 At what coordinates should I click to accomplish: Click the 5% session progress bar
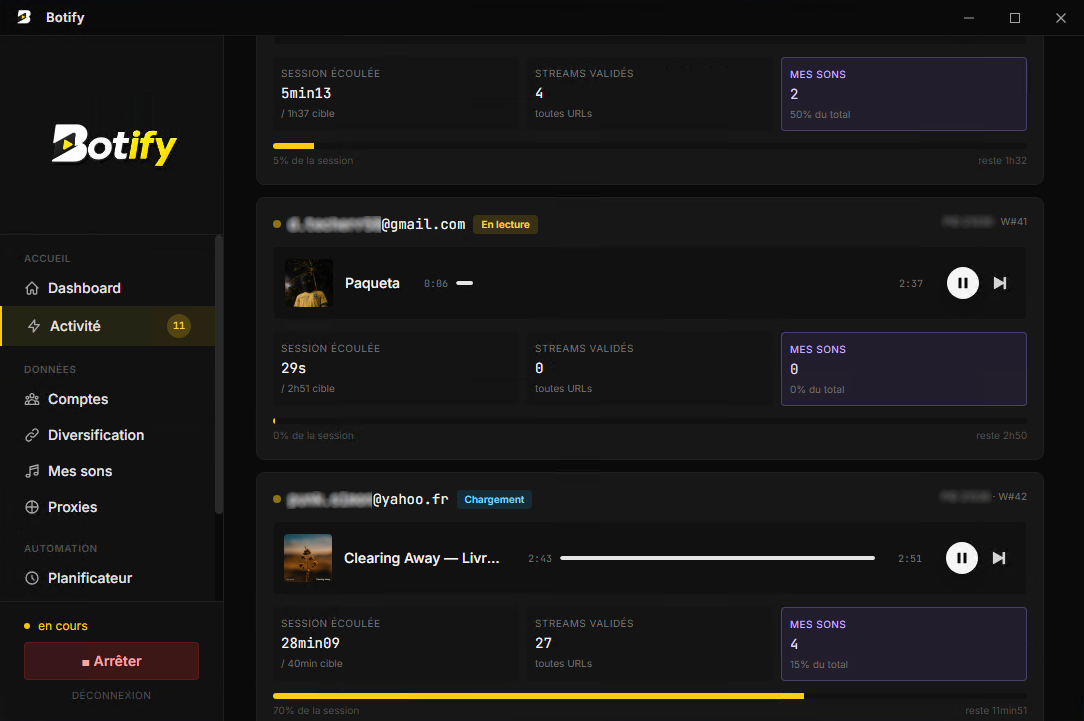[650, 146]
